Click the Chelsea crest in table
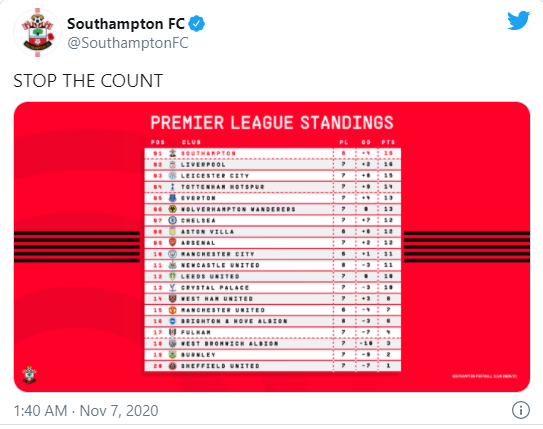The height and width of the screenshot is (429, 543). pyautogui.click(x=172, y=220)
